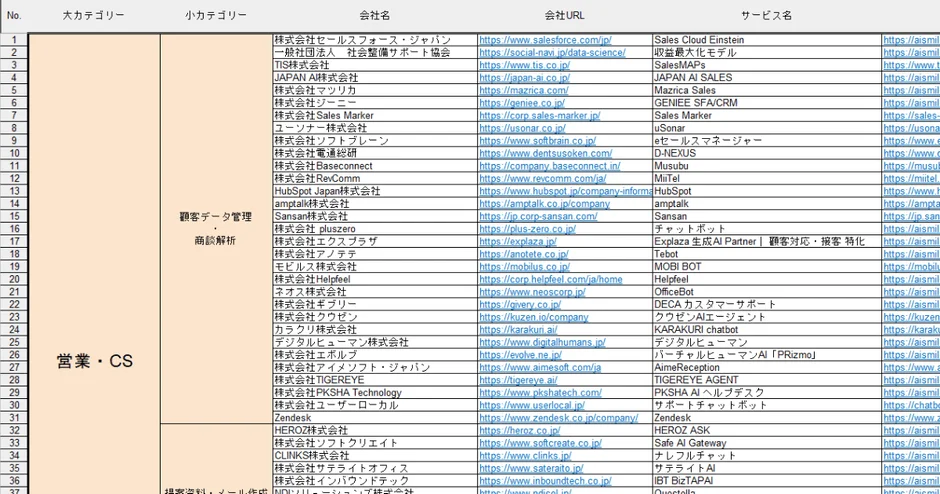Select the MiiTel service cell
Viewport: 940px width, 494px height.
(767, 179)
